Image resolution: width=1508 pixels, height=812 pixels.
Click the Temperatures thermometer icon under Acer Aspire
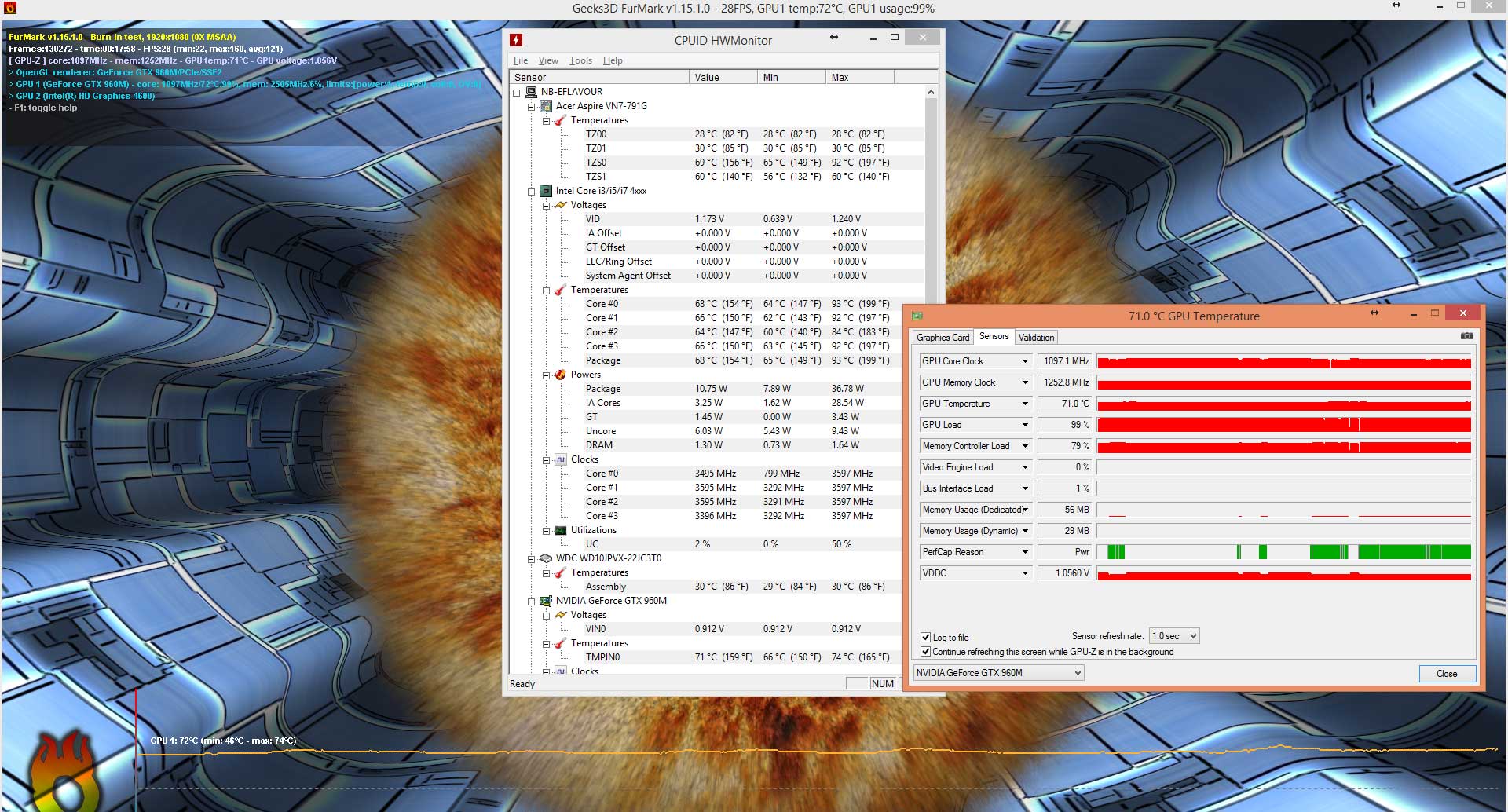coord(561,120)
